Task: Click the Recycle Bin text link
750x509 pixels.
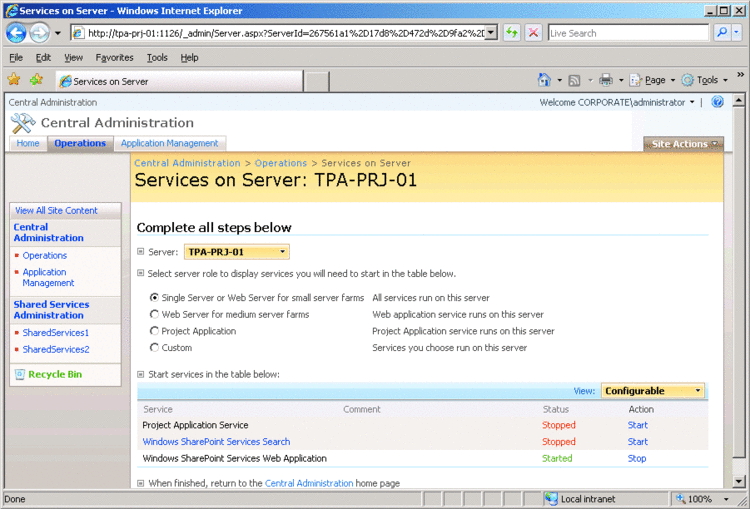Action: tap(55, 375)
